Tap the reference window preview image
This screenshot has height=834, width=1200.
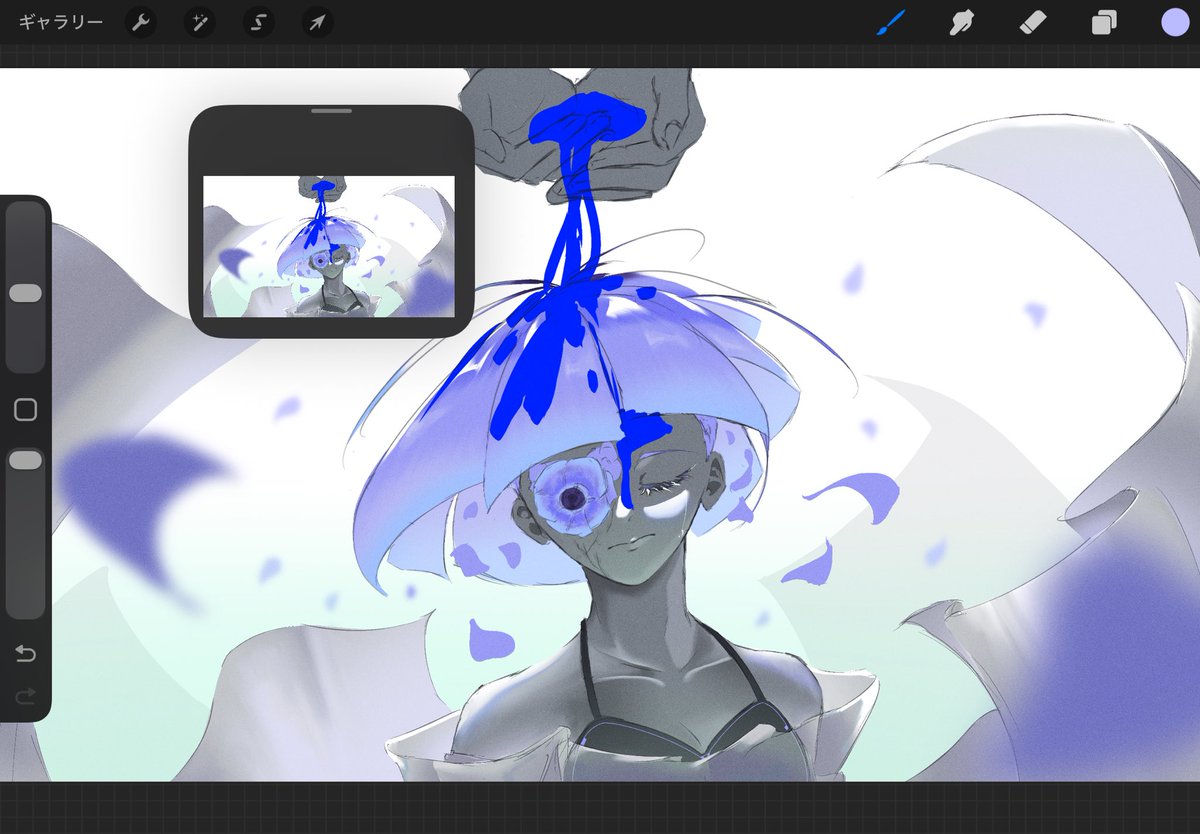pos(329,247)
